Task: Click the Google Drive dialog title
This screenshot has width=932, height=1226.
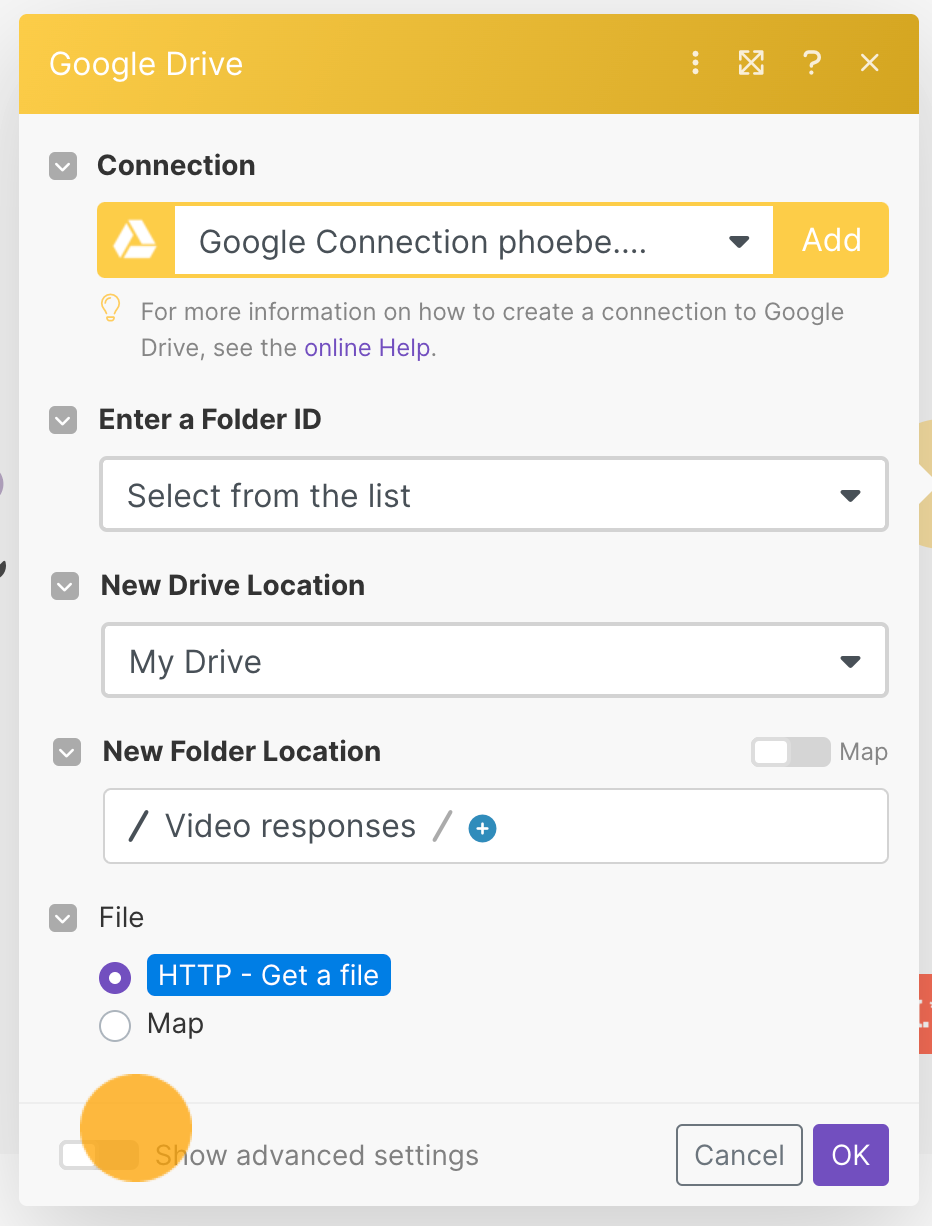Action: coord(146,64)
